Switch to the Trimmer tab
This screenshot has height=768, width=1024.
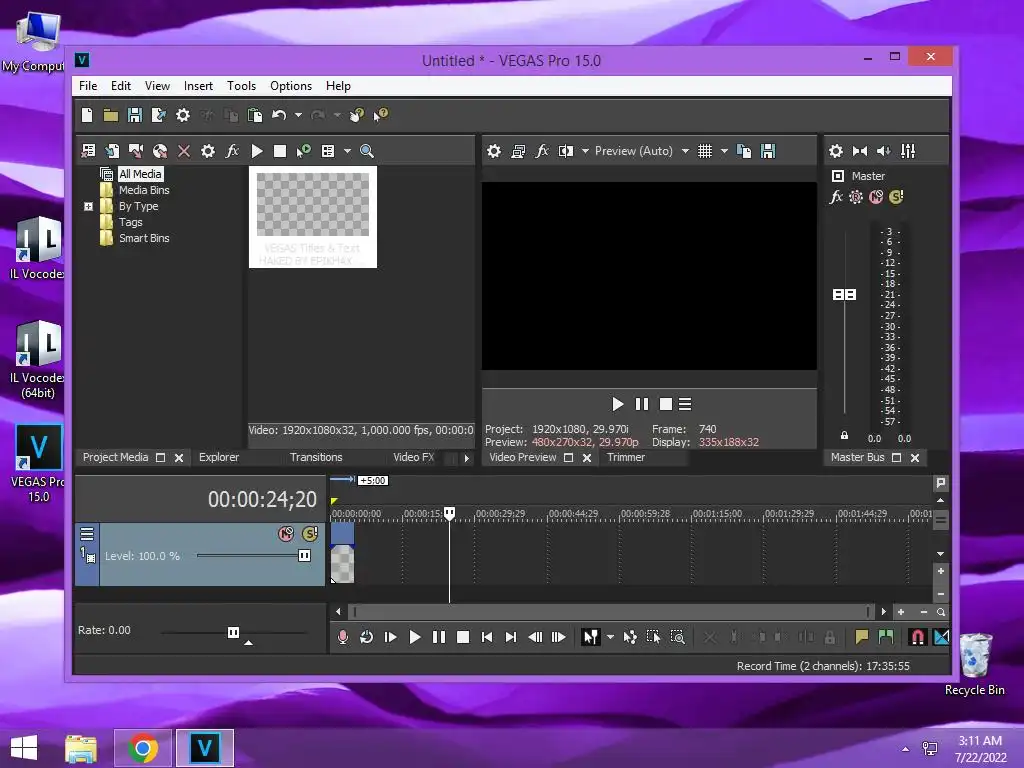[626, 458]
